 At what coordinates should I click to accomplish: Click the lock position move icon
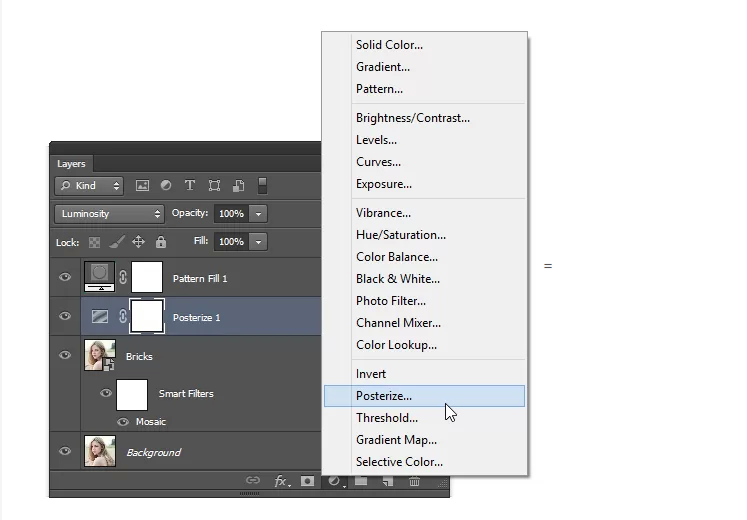[138, 242]
